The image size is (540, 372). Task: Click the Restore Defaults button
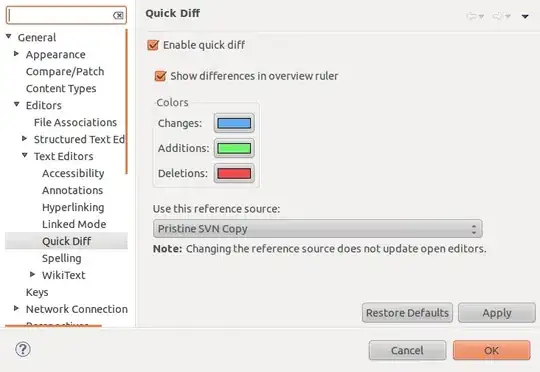(x=407, y=313)
